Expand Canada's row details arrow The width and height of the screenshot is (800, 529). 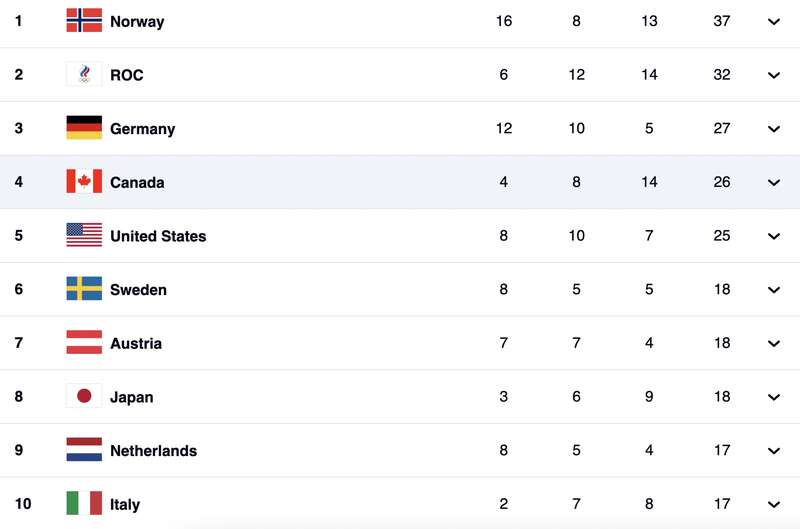773,182
